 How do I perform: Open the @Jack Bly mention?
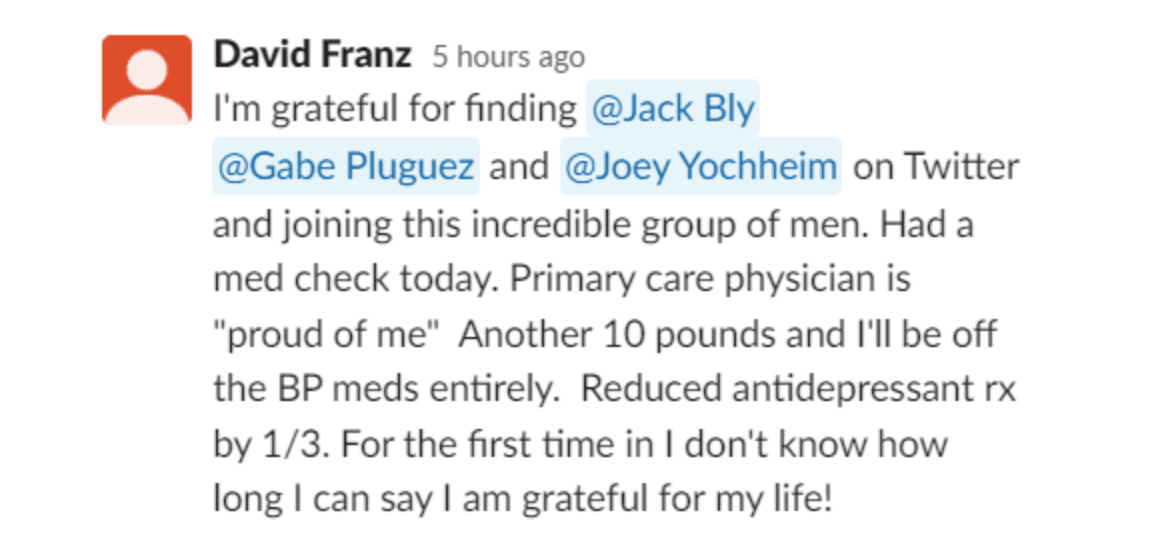[673, 109]
